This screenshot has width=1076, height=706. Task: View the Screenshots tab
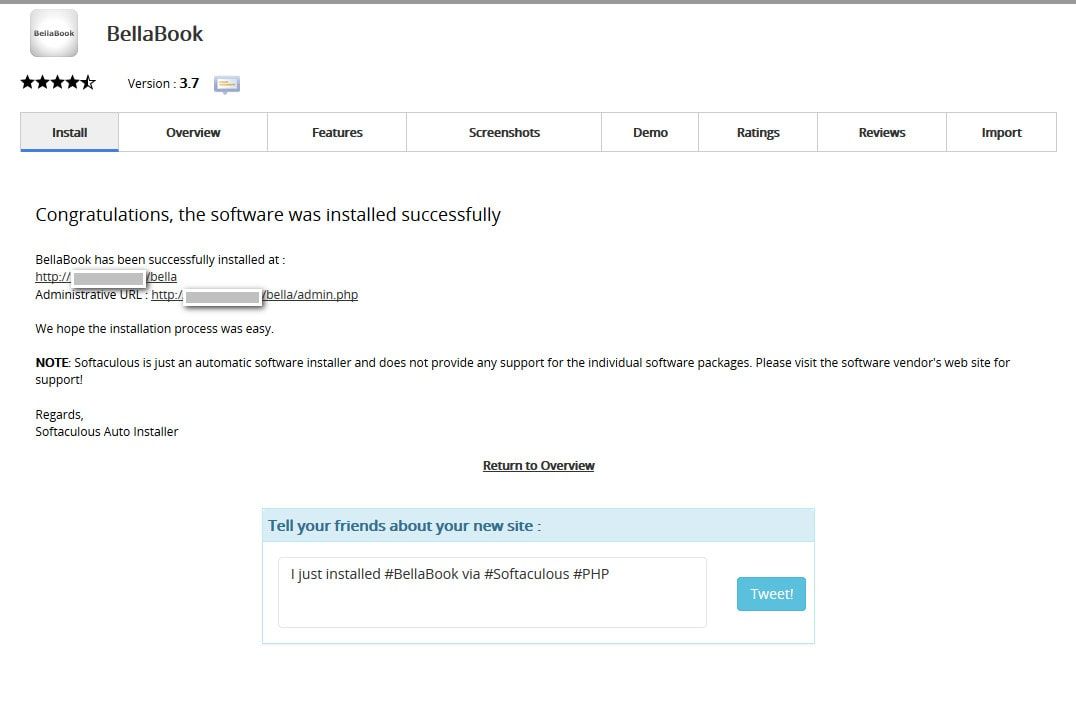coord(504,132)
